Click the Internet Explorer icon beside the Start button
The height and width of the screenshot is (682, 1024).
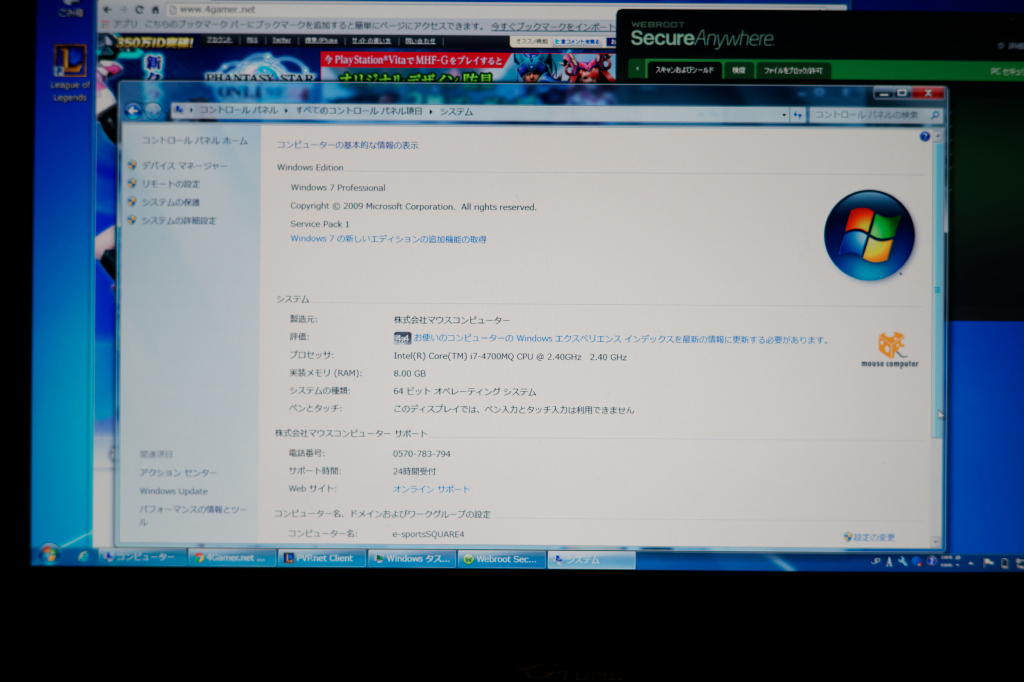coord(82,557)
